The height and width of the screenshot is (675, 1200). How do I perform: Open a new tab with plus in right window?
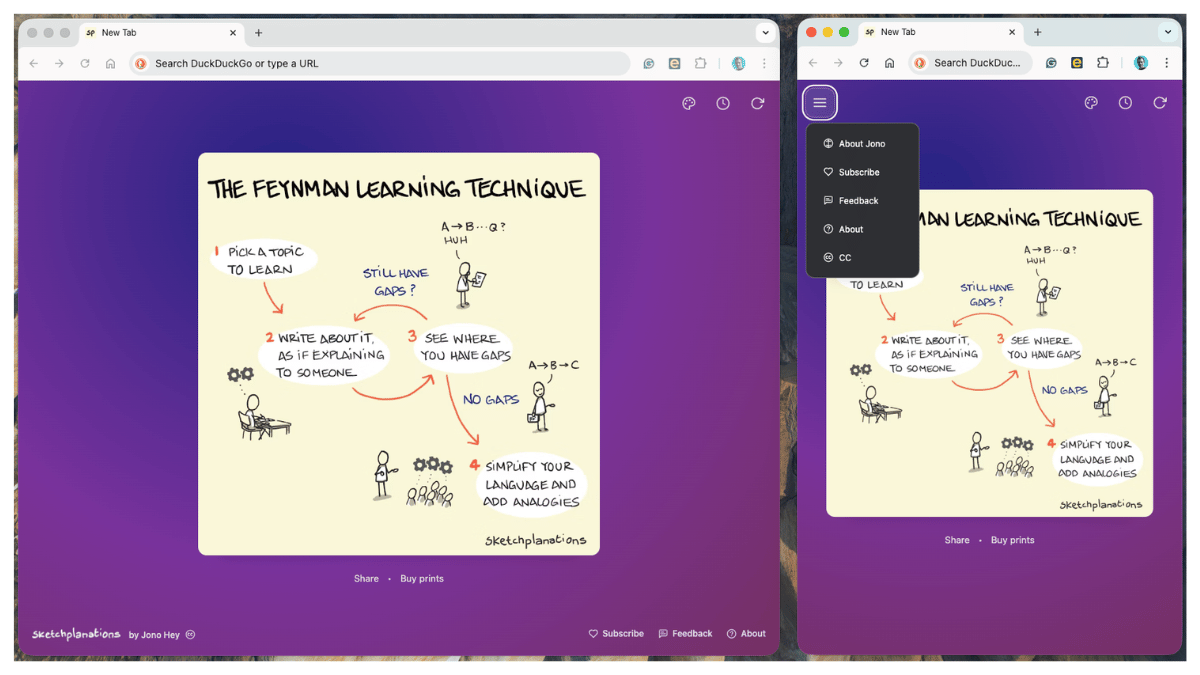tap(1037, 32)
